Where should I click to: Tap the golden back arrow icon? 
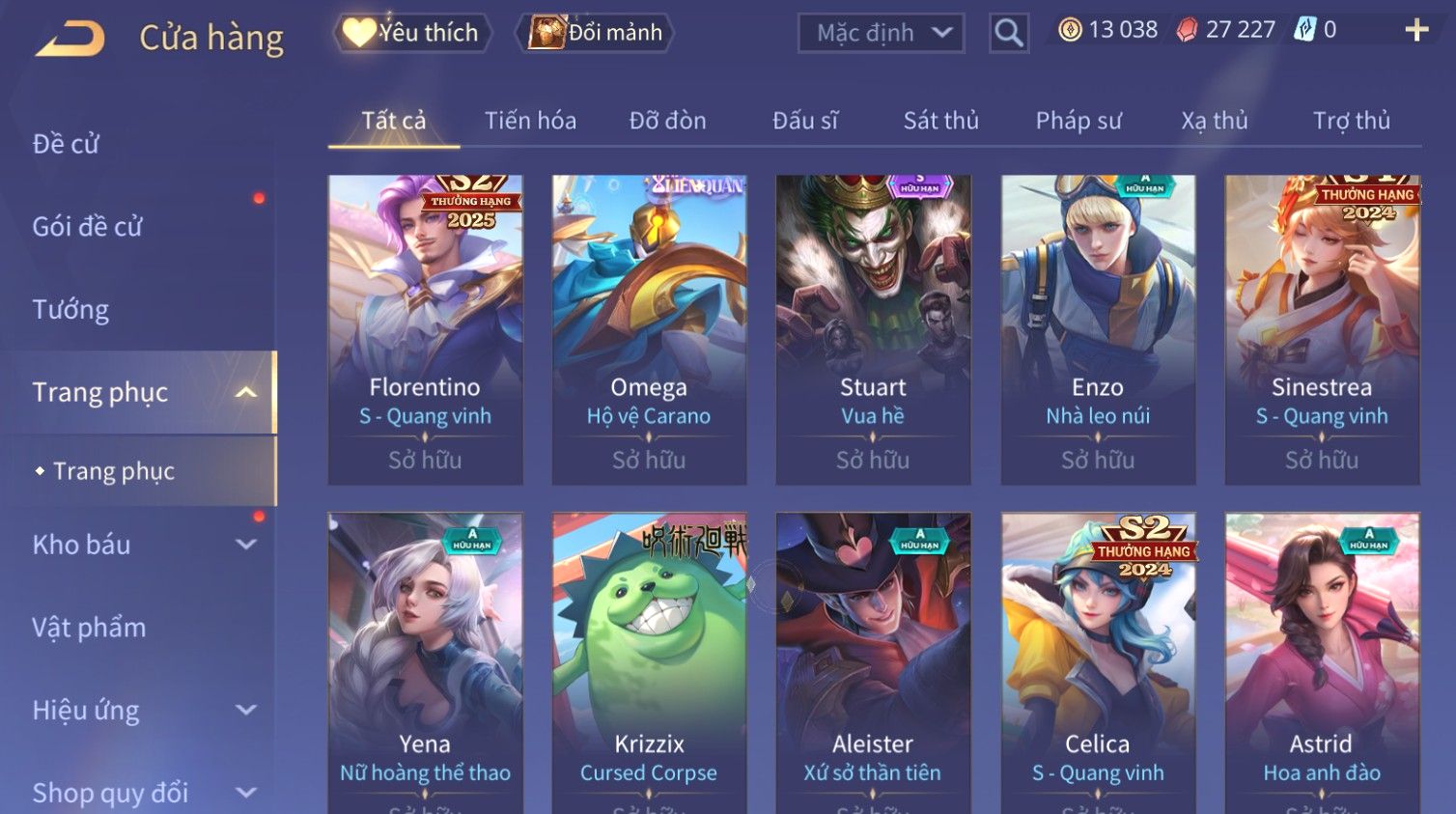tap(70, 39)
